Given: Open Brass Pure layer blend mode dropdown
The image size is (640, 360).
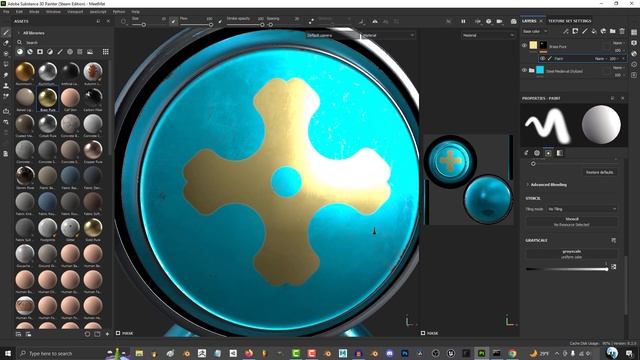Looking at the screenshot, I should (x=618, y=43).
